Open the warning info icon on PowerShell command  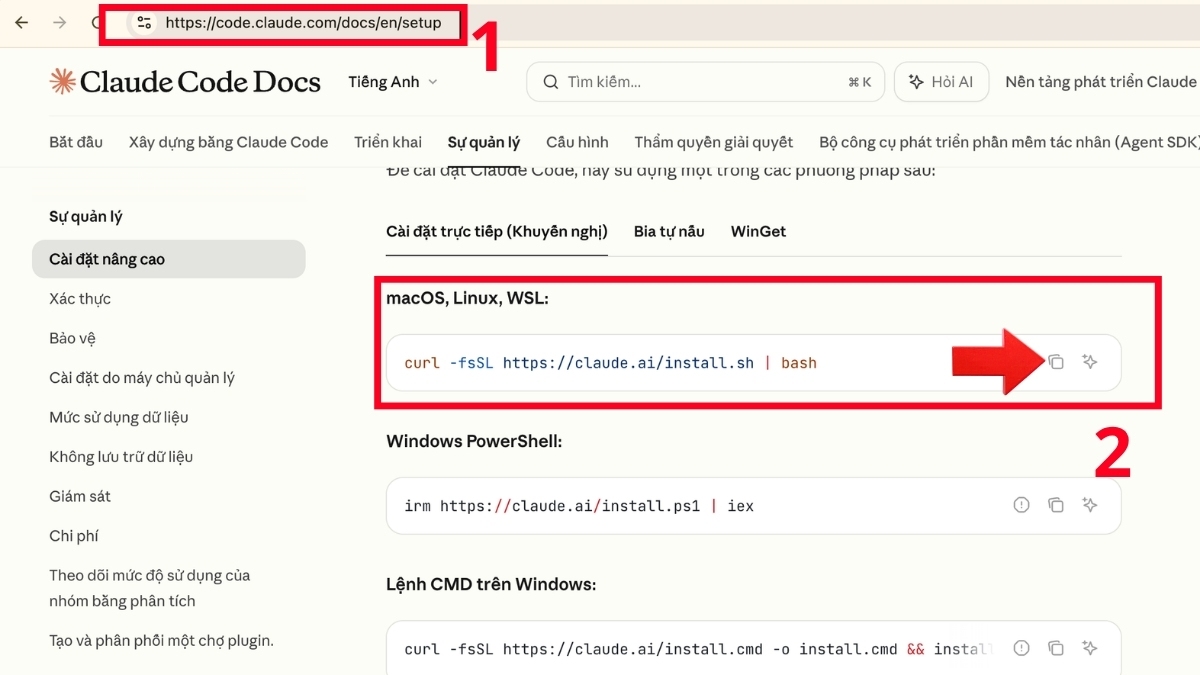click(x=1021, y=505)
